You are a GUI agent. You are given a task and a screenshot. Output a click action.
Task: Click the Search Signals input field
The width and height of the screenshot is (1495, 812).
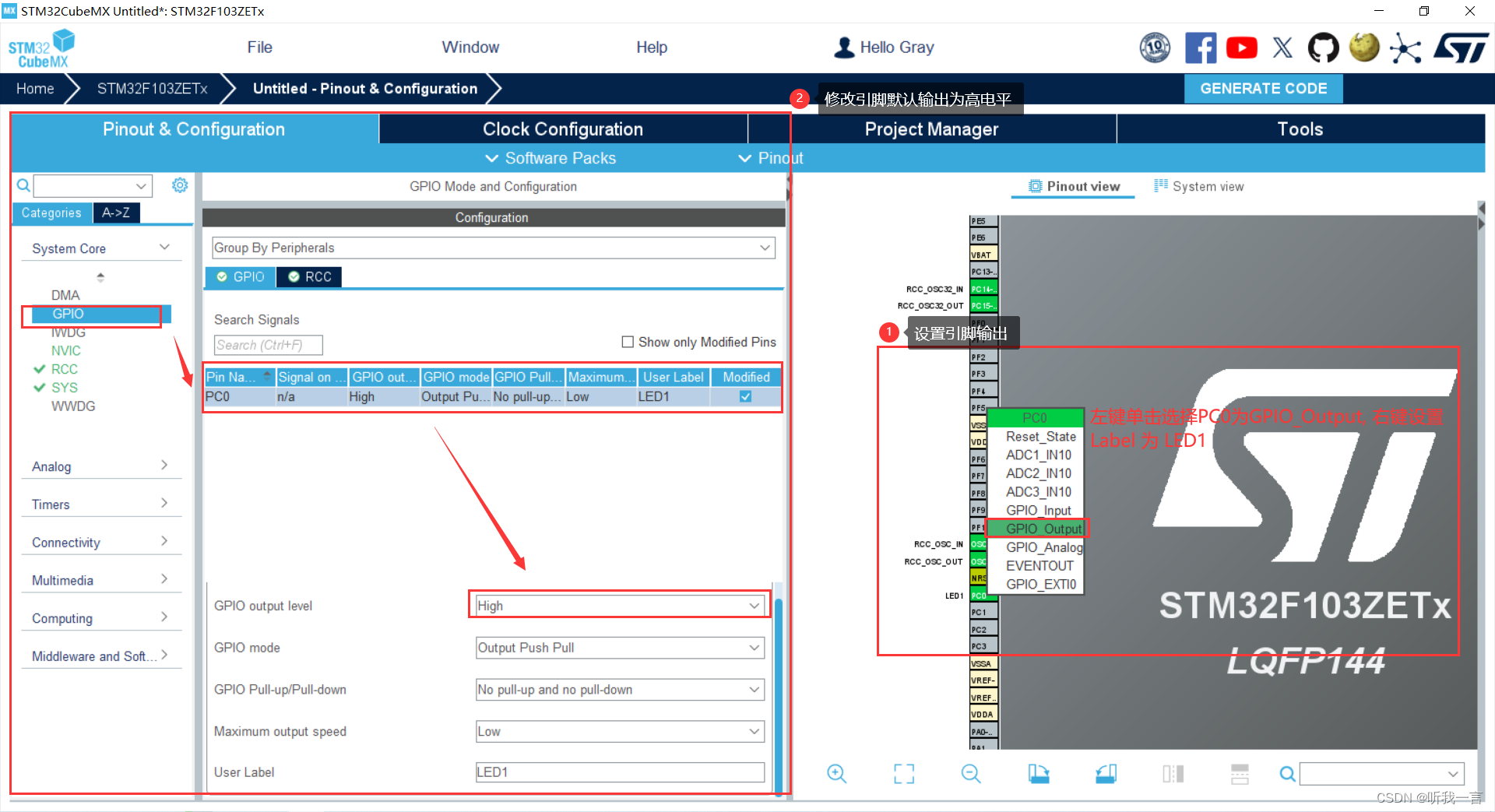pos(268,345)
